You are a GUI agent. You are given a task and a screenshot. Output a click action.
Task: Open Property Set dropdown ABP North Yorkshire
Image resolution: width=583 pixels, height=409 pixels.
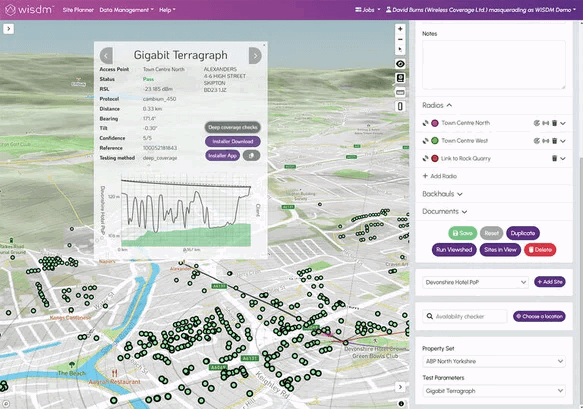coord(494,361)
